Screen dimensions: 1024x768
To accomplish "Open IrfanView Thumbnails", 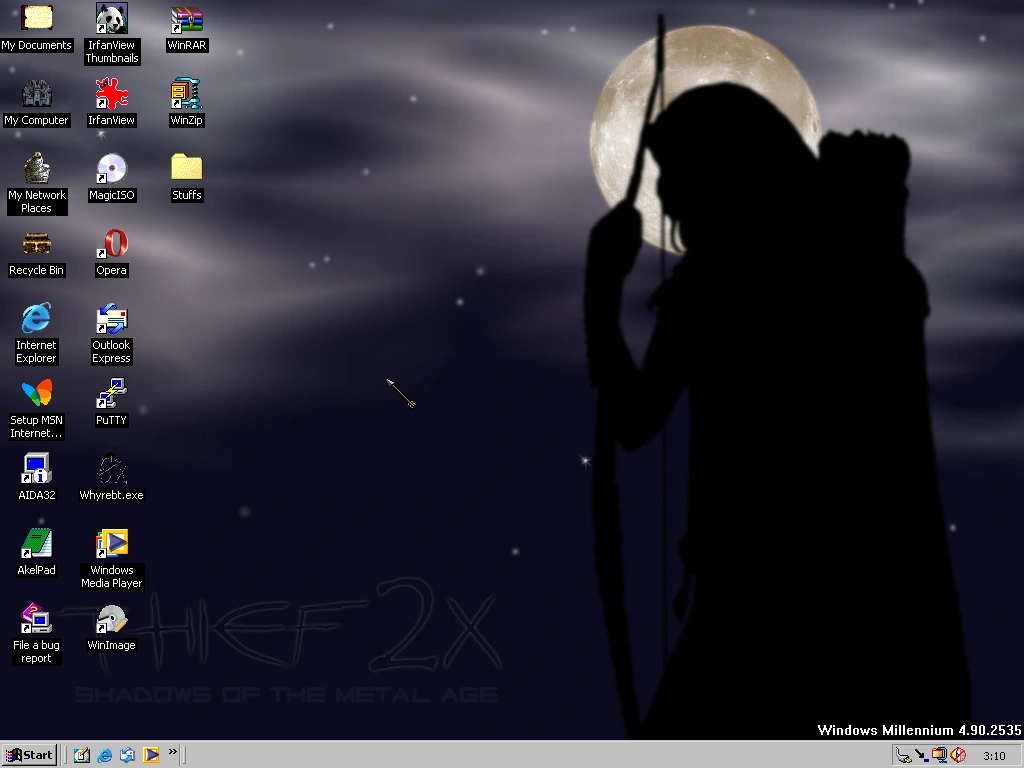I will [x=110, y=18].
